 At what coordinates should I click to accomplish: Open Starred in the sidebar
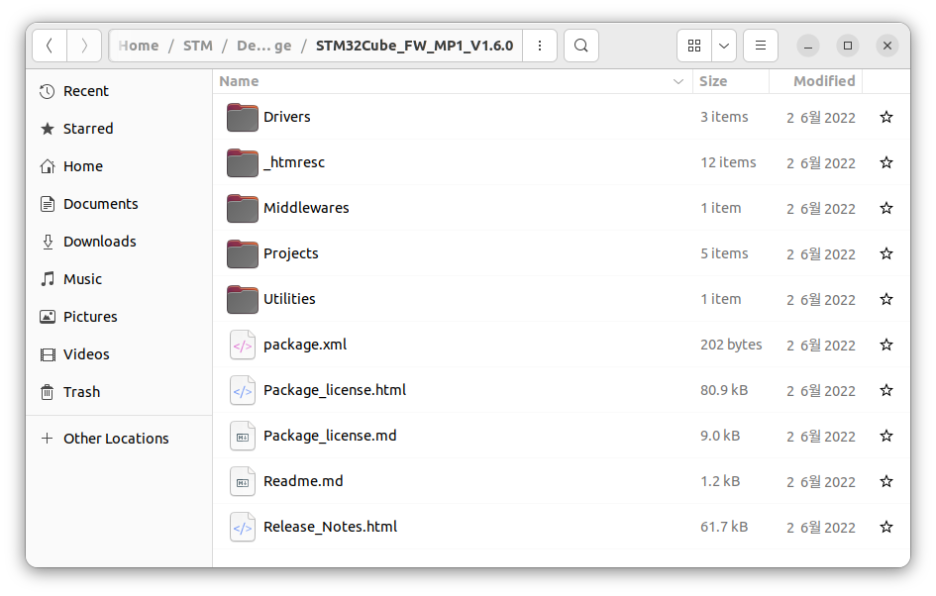click(x=119, y=129)
